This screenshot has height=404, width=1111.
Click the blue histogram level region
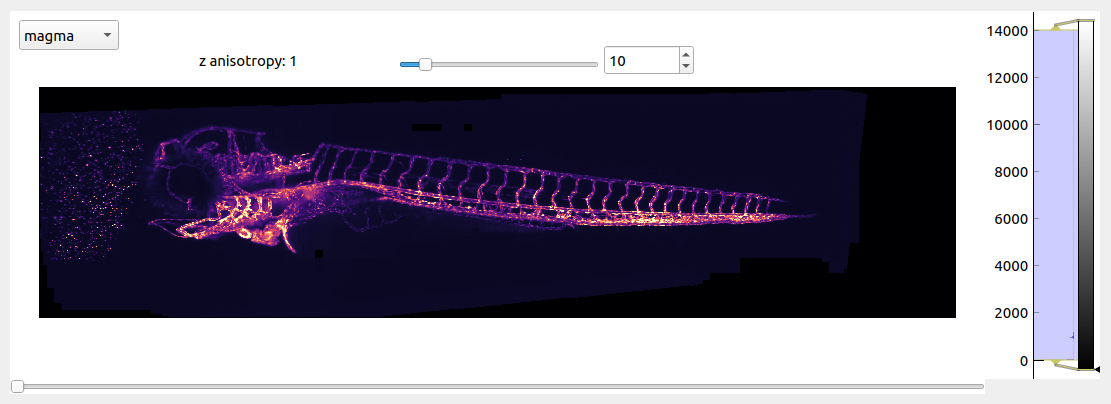tap(1056, 195)
